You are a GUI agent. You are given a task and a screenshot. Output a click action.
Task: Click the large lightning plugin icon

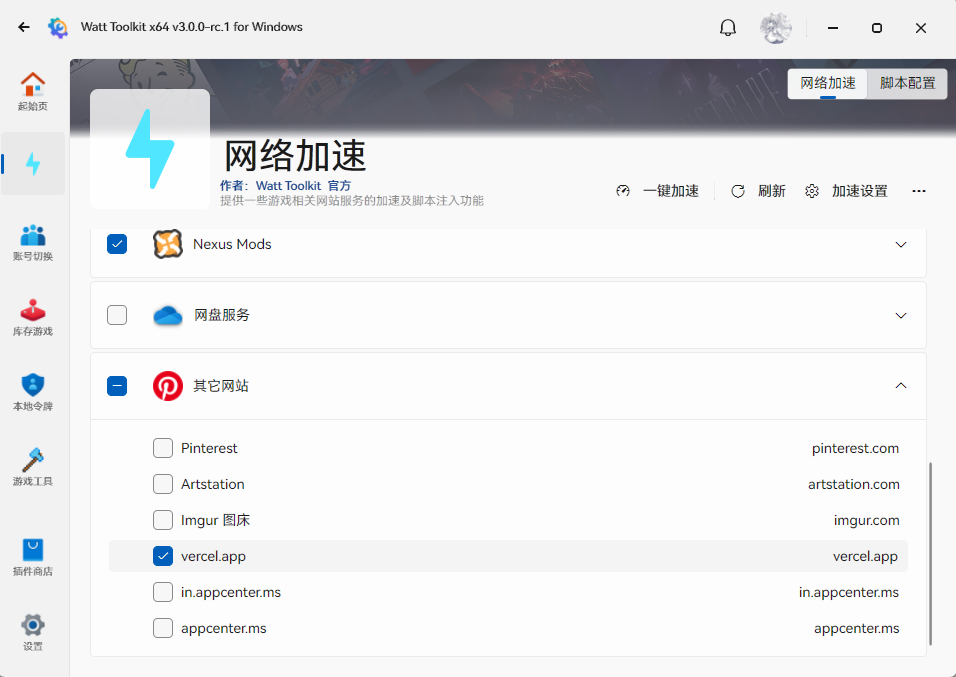[150, 149]
